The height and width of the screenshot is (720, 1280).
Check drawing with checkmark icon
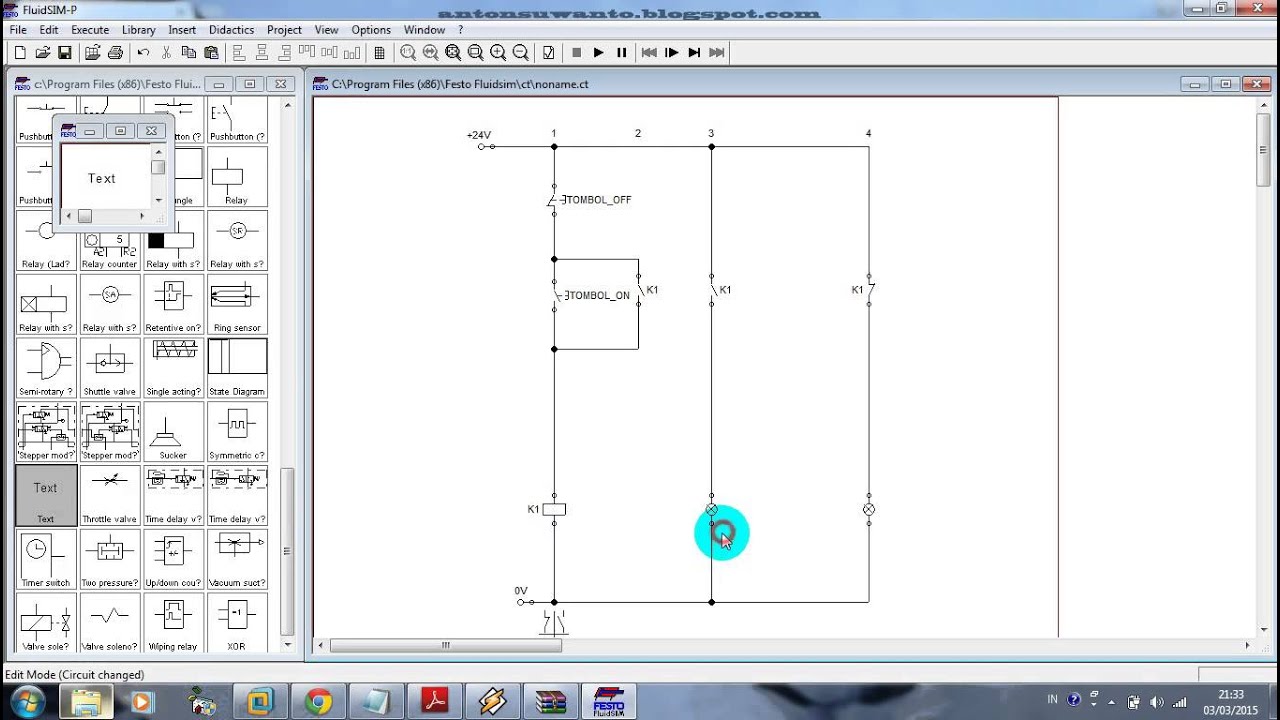tap(548, 52)
